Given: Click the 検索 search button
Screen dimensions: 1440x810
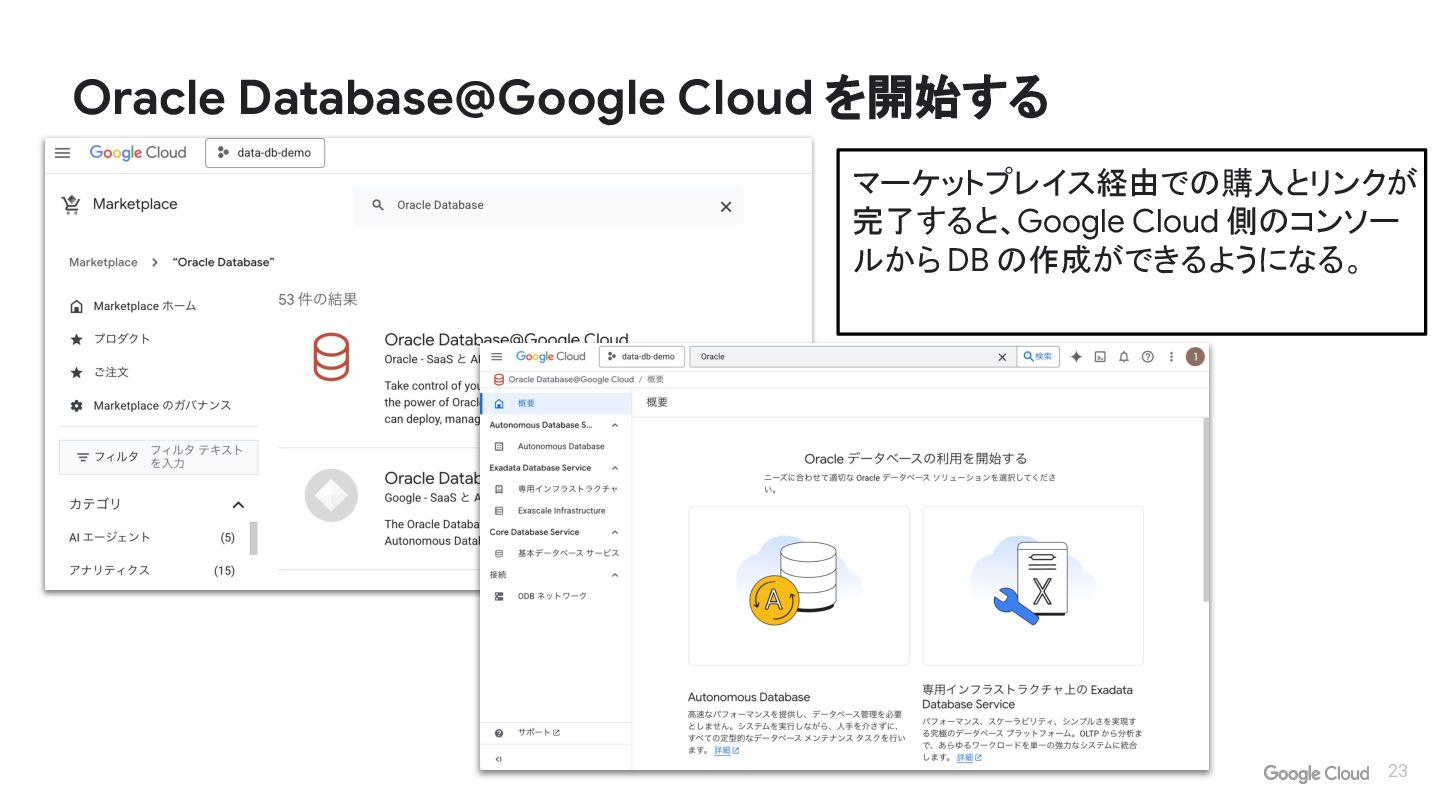Looking at the screenshot, I should (x=1037, y=356).
